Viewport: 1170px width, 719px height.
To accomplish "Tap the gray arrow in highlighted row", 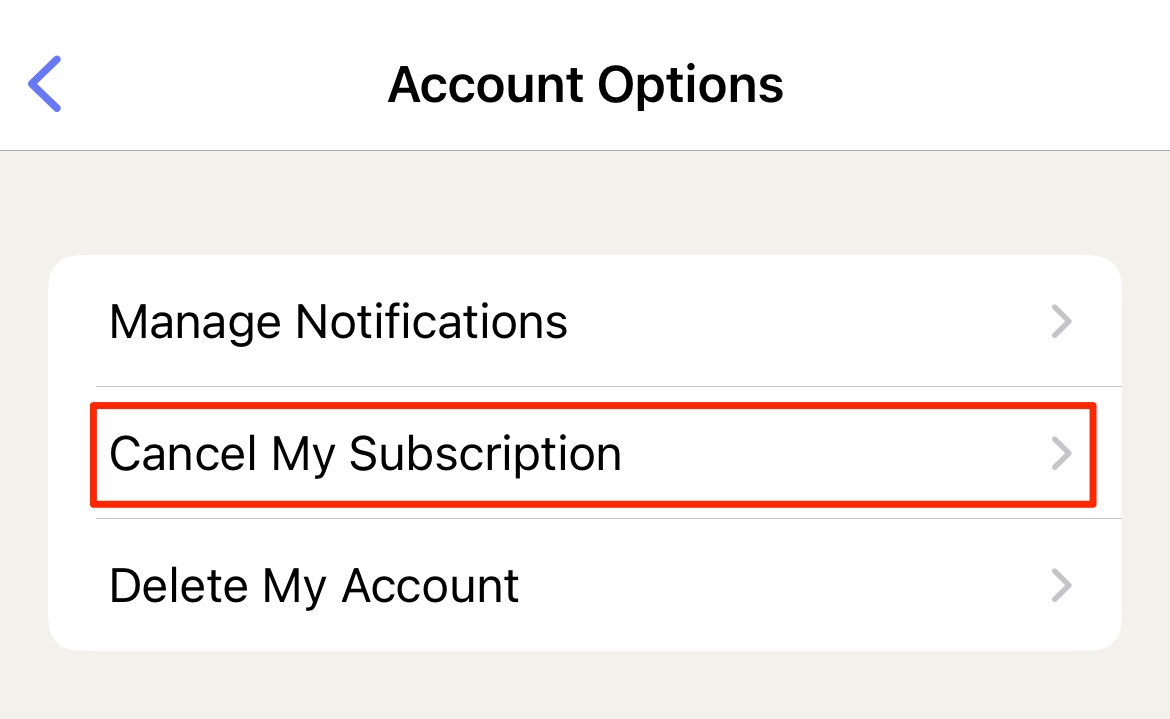I will 1061,453.
